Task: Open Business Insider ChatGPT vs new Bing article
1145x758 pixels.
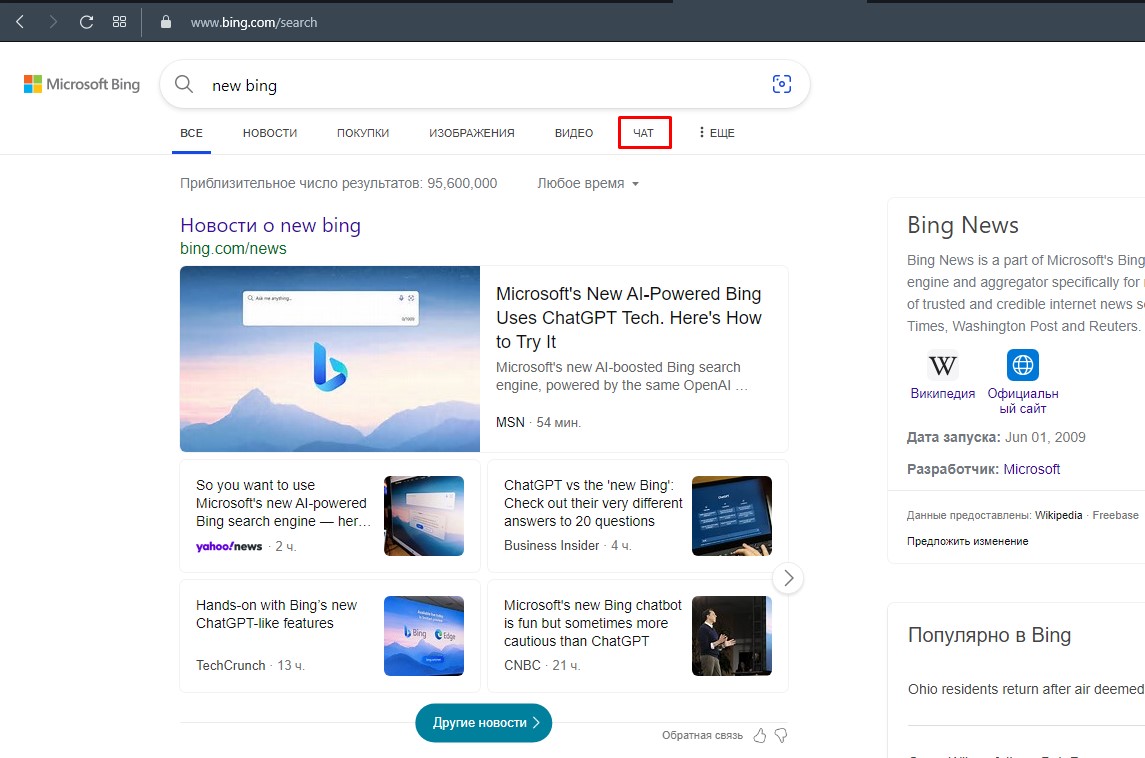Action: [x=593, y=503]
